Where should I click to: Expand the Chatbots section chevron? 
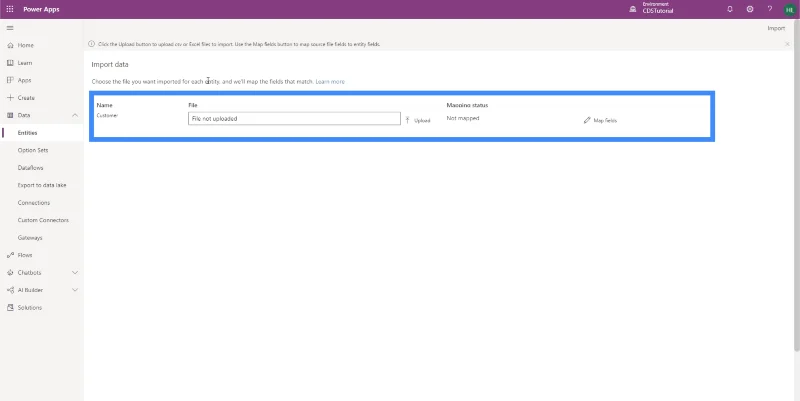click(x=74, y=272)
